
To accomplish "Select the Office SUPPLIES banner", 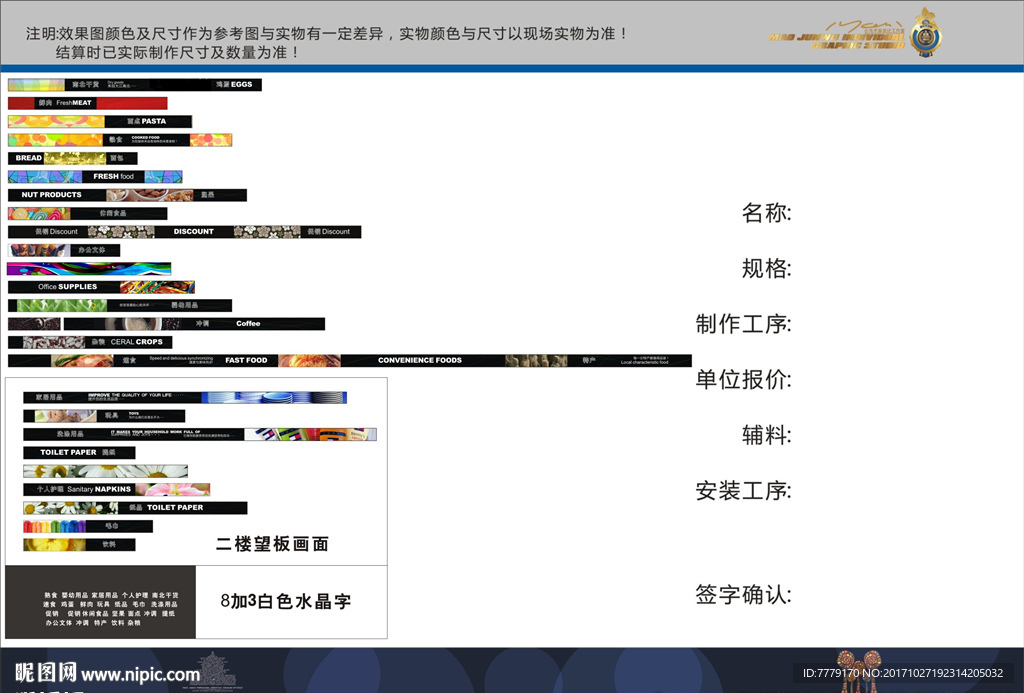I will [101, 287].
